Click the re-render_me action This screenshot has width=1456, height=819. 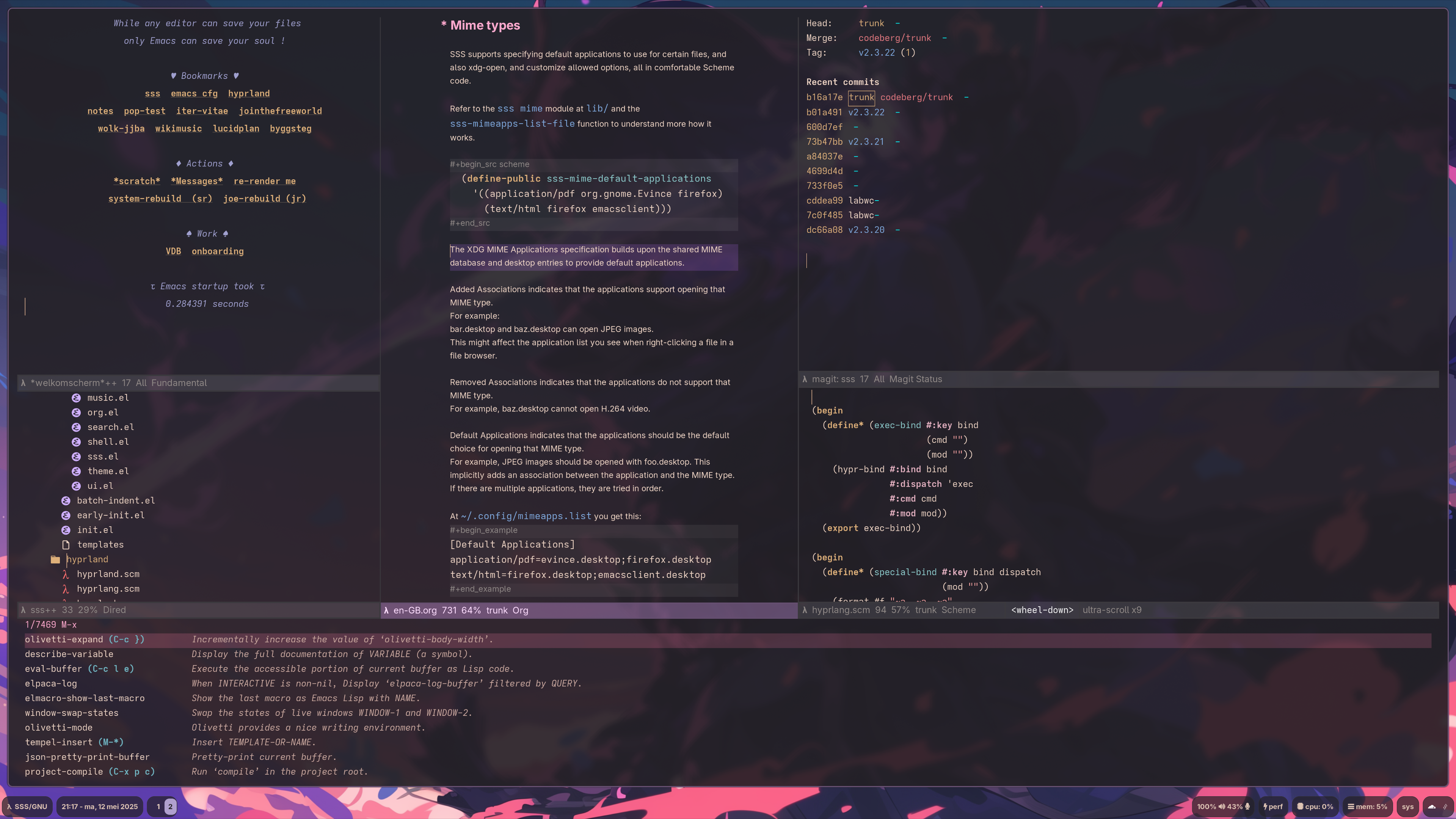click(x=265, y=182)
